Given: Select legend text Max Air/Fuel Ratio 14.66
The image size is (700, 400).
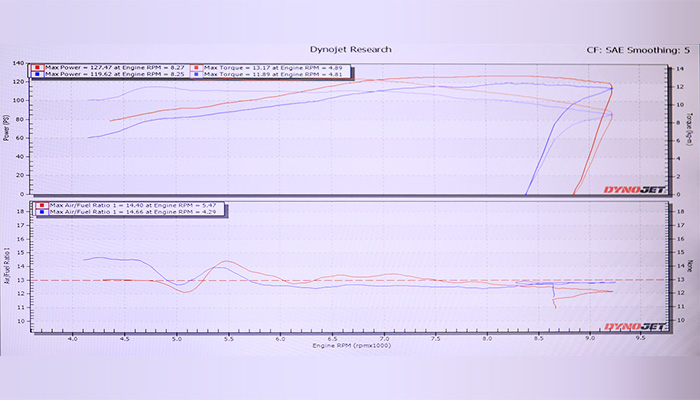Looking at the screenshot, I should coord(120,213).
